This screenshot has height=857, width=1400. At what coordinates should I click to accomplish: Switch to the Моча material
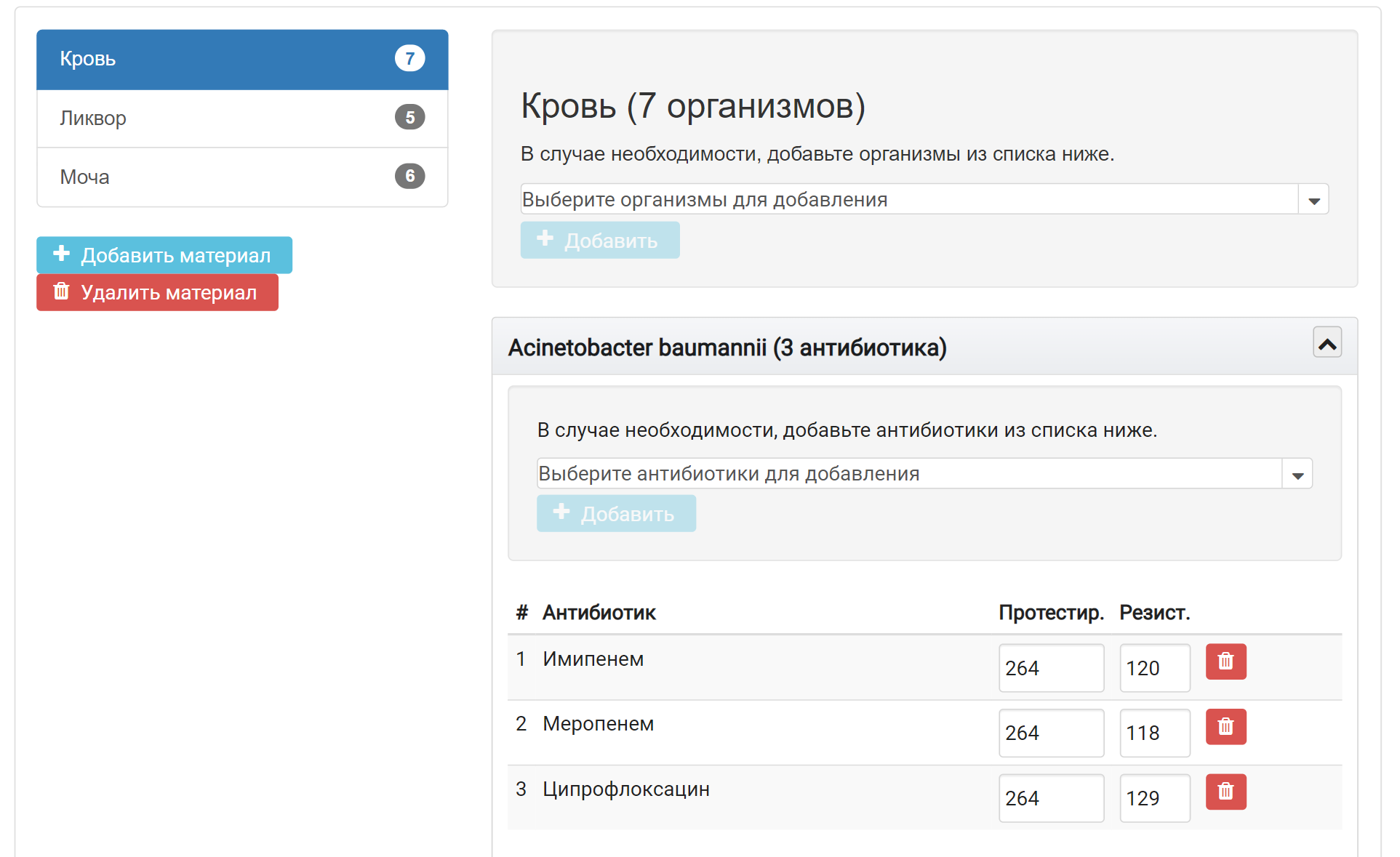click(242, 177)
